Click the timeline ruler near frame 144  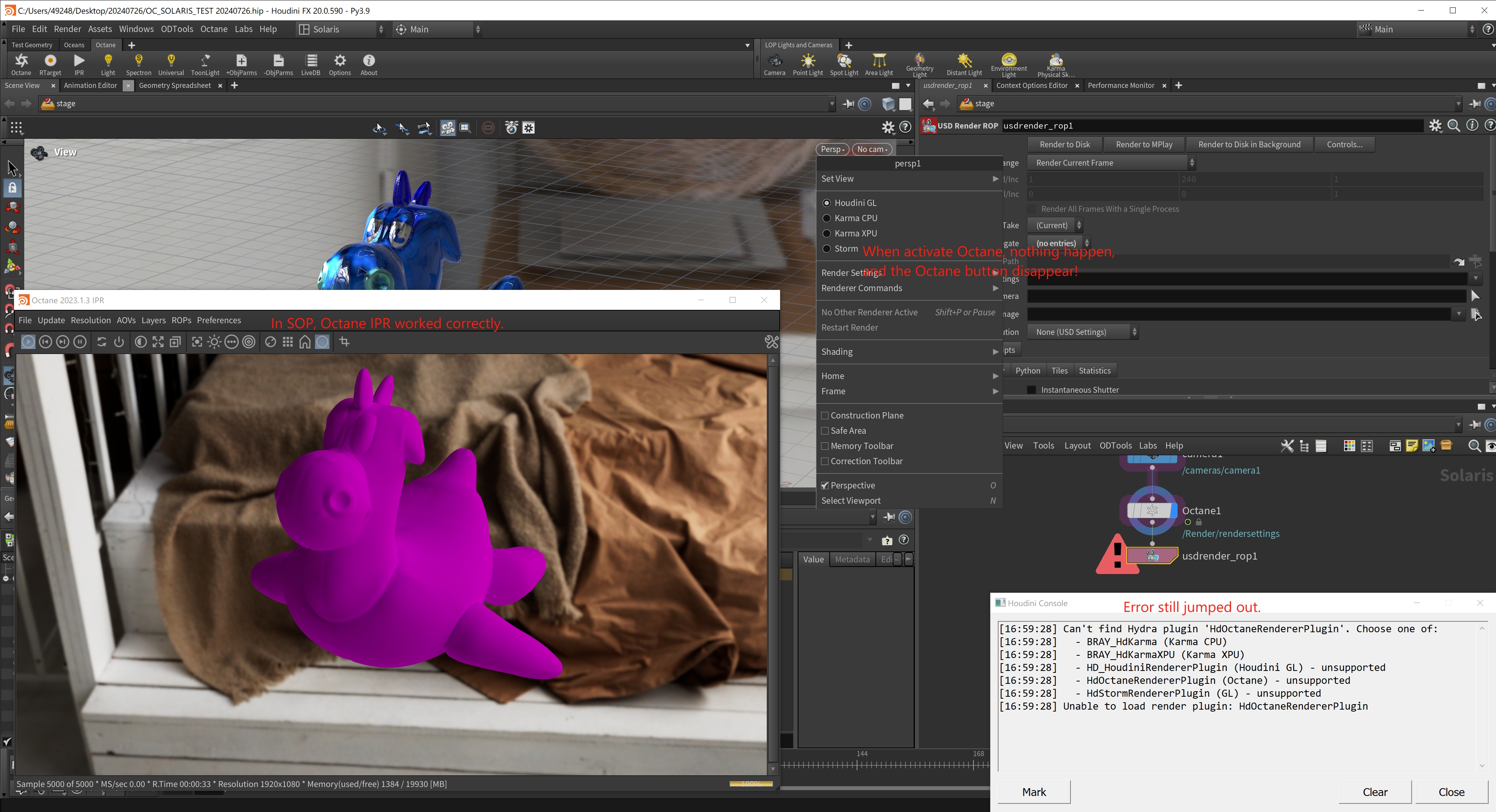[858, 764]
